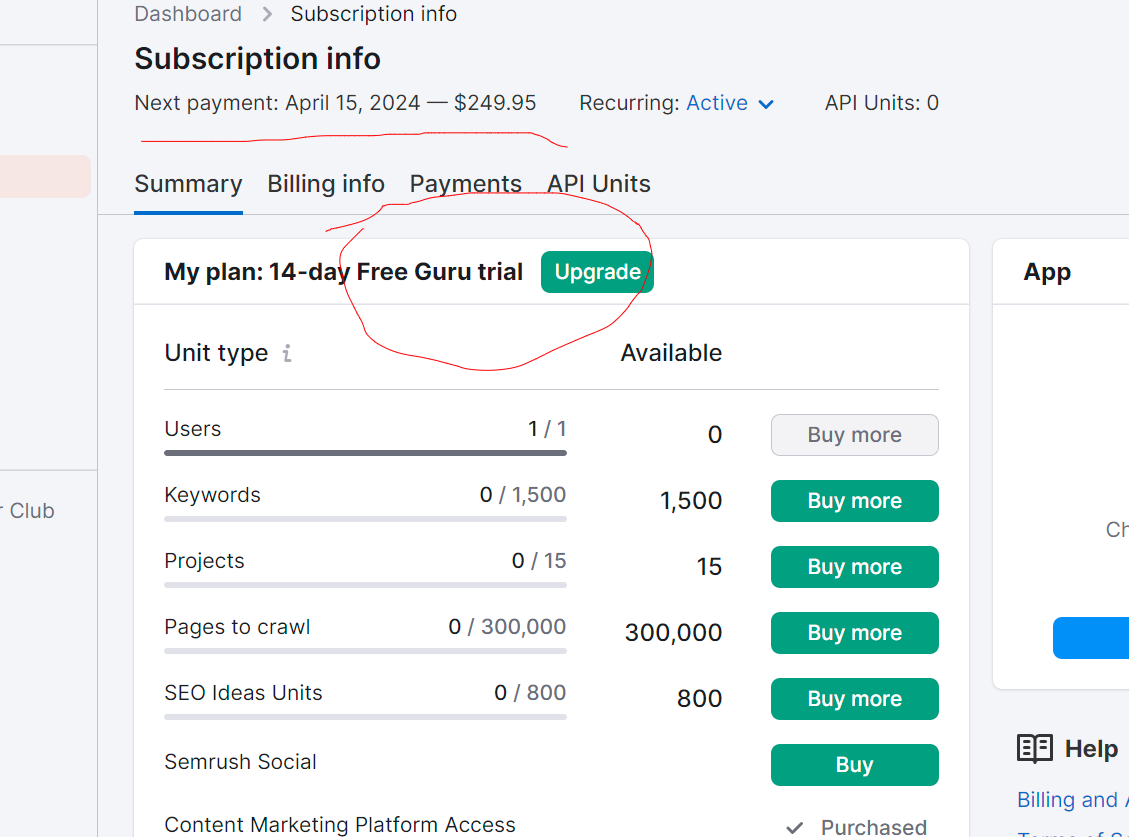Viewport: 1129px width, 837px height.
Task: Click the Pages to crawl available 300,000
Action: coord(673,632)
